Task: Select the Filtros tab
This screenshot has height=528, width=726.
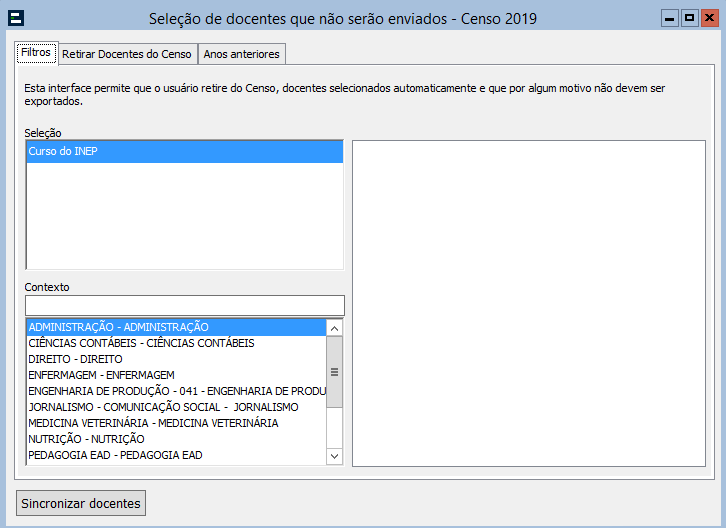Action: (36, 53)
